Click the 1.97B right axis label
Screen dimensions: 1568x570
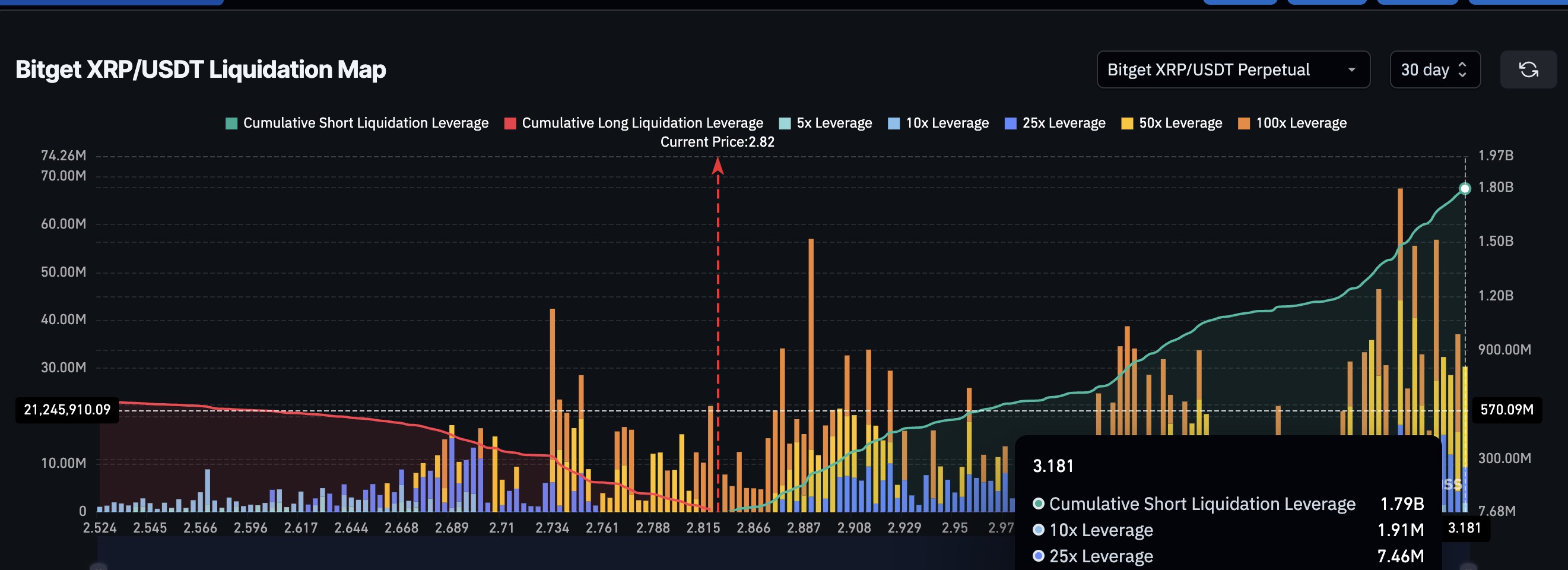pyautogui.click(x=1496, y=156)
